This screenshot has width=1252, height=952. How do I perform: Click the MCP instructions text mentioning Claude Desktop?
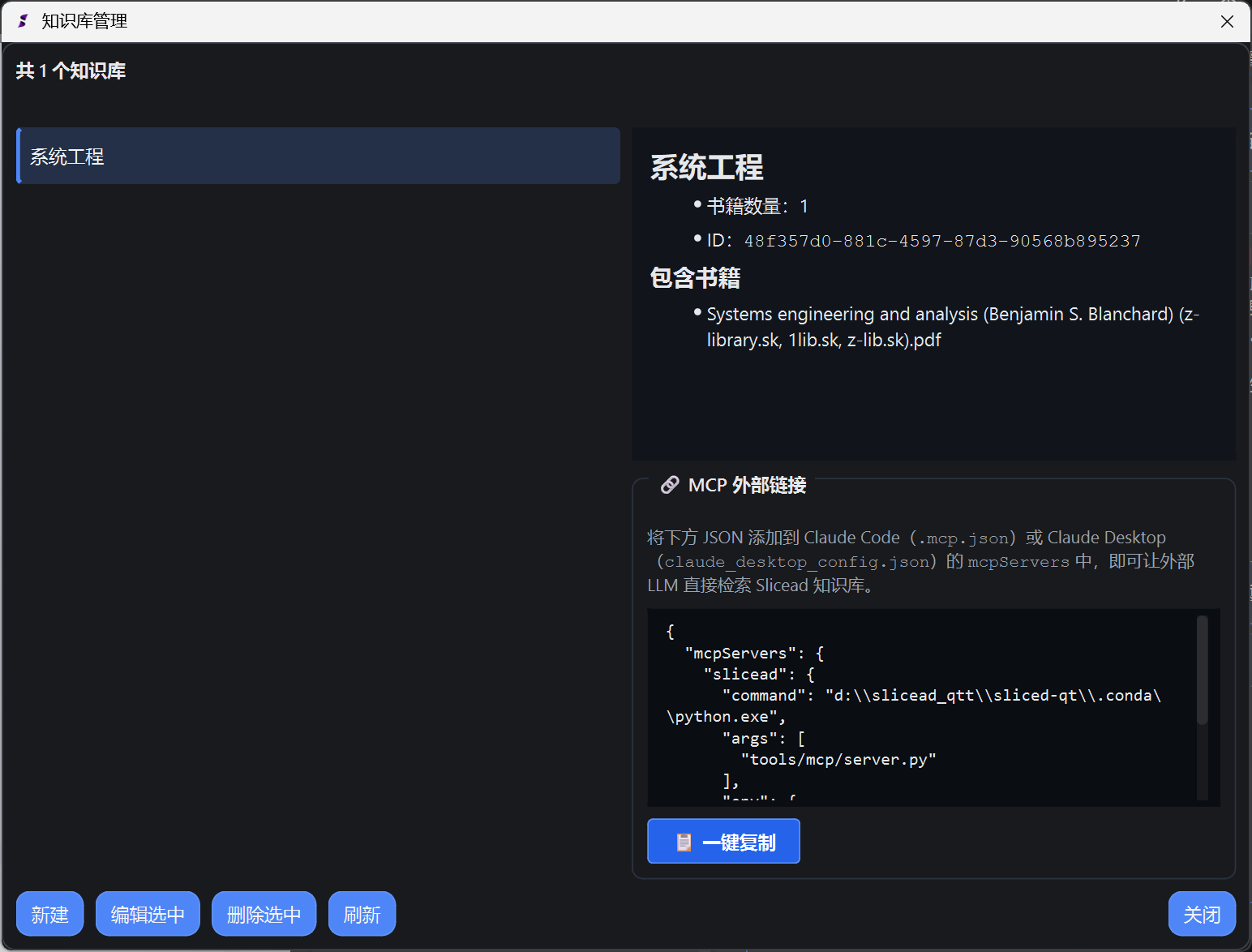coord(920,561)
